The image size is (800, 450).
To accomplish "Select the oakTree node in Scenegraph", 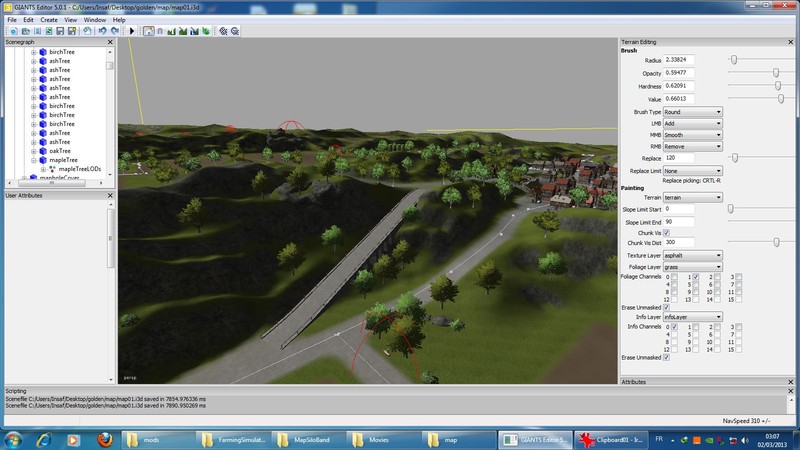I will 60,151.
